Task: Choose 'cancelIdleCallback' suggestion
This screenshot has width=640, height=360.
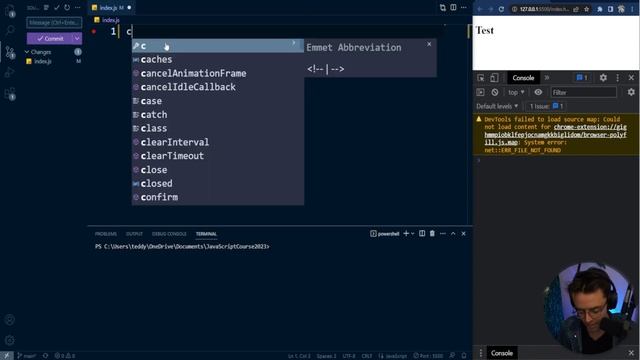Action: (218, 87)
